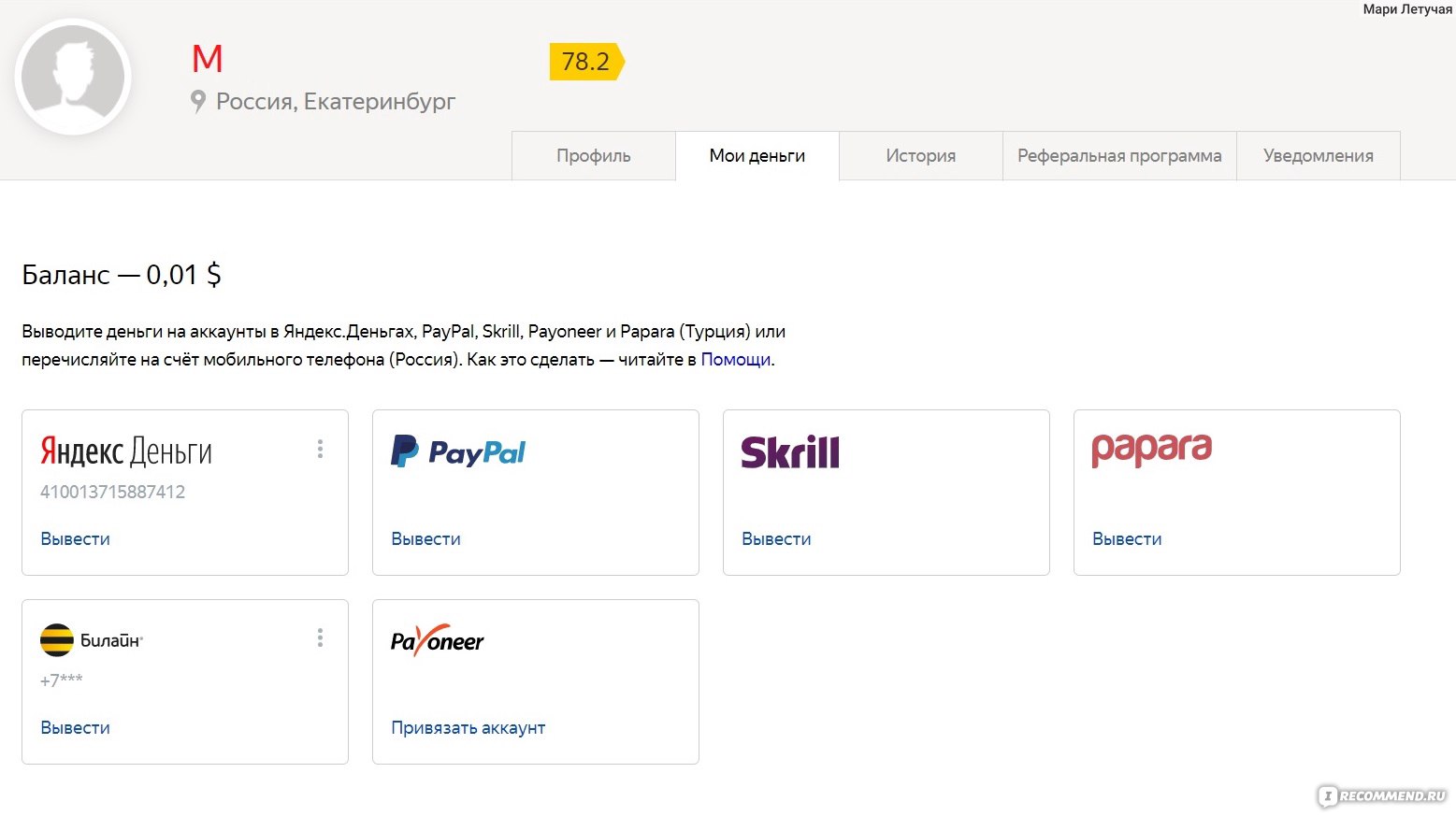Click the location pin icon
Viewport: 1456px width, 816px height.
coord(197,101)
